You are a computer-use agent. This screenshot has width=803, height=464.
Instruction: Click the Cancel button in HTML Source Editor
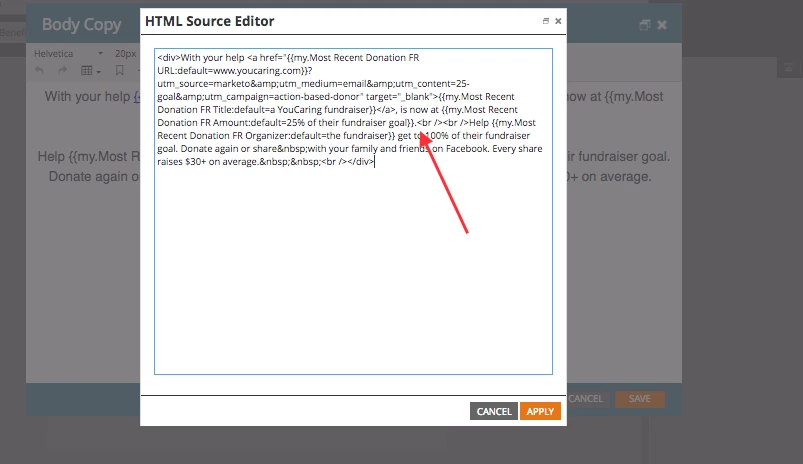(494, 411)
